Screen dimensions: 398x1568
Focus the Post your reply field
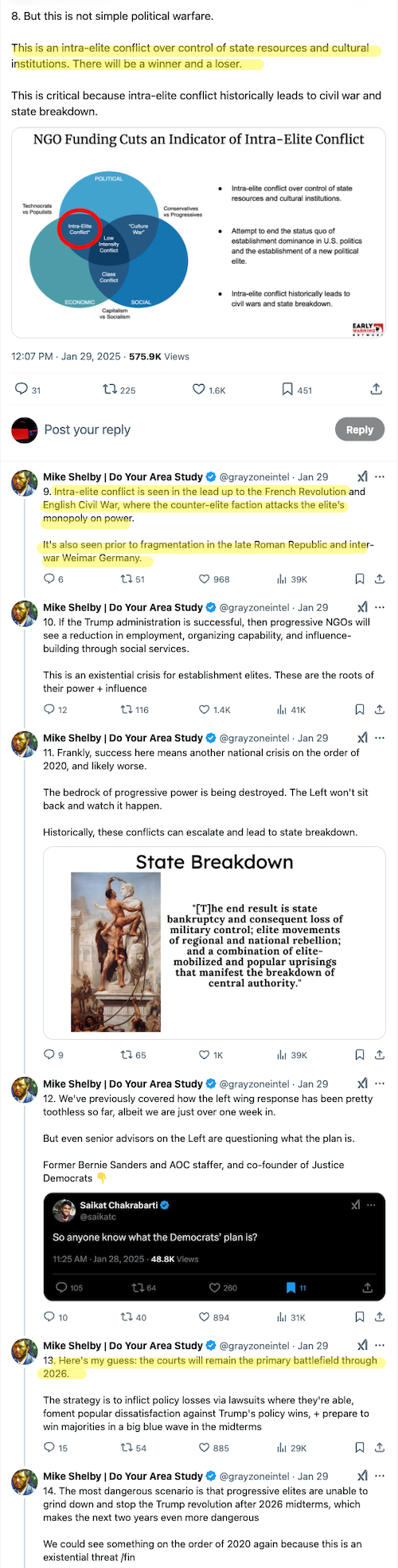coord(183,429)
